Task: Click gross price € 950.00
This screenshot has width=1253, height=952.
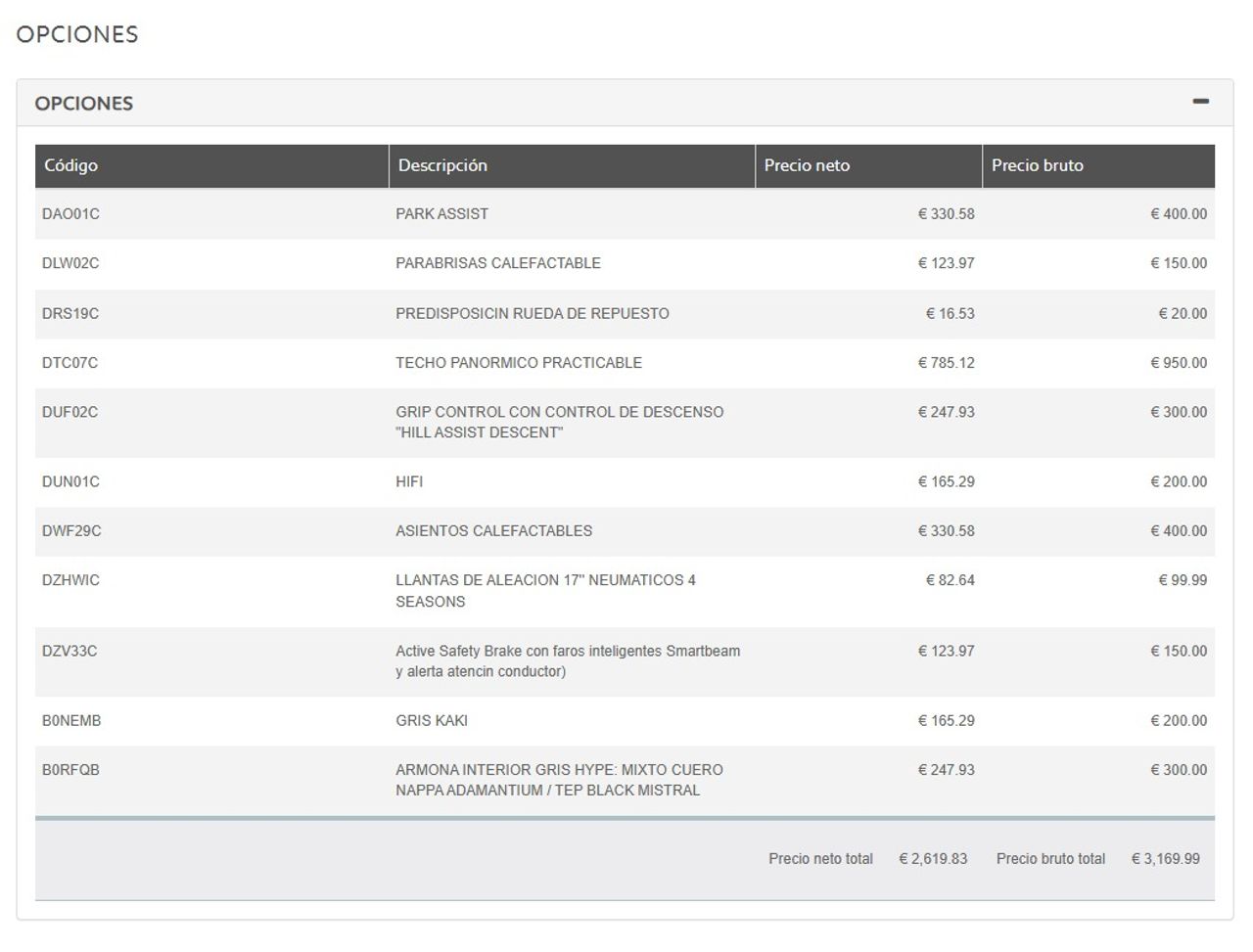Action: point(1179,363)
